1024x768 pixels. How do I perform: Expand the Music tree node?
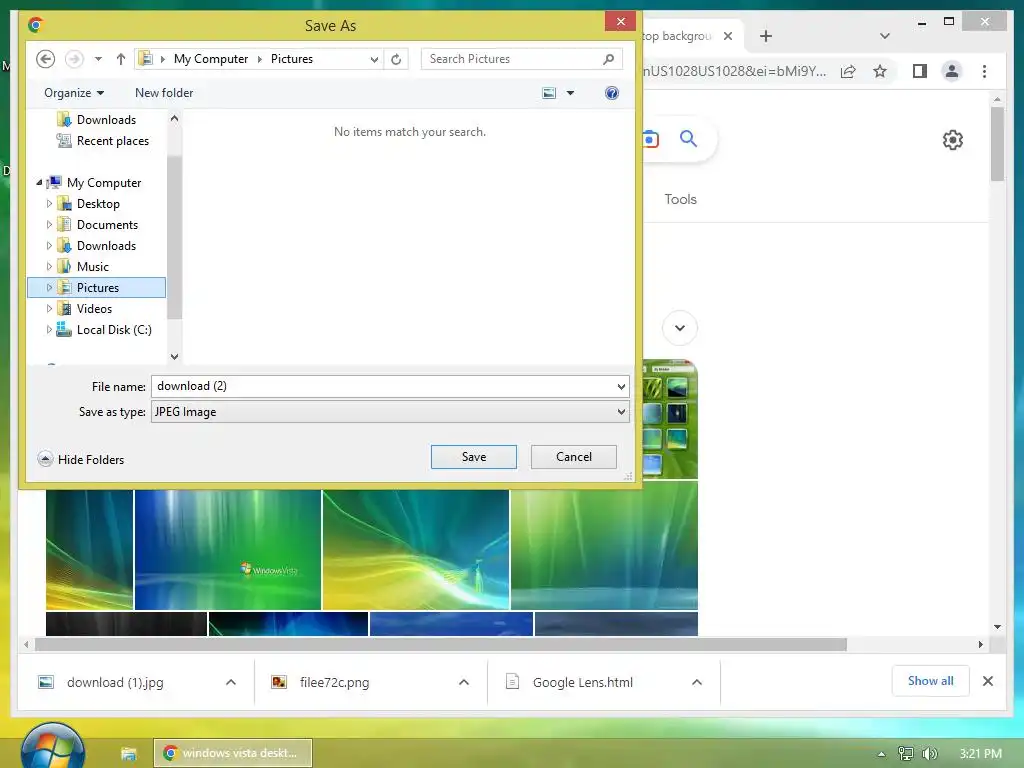coord(49,266)
